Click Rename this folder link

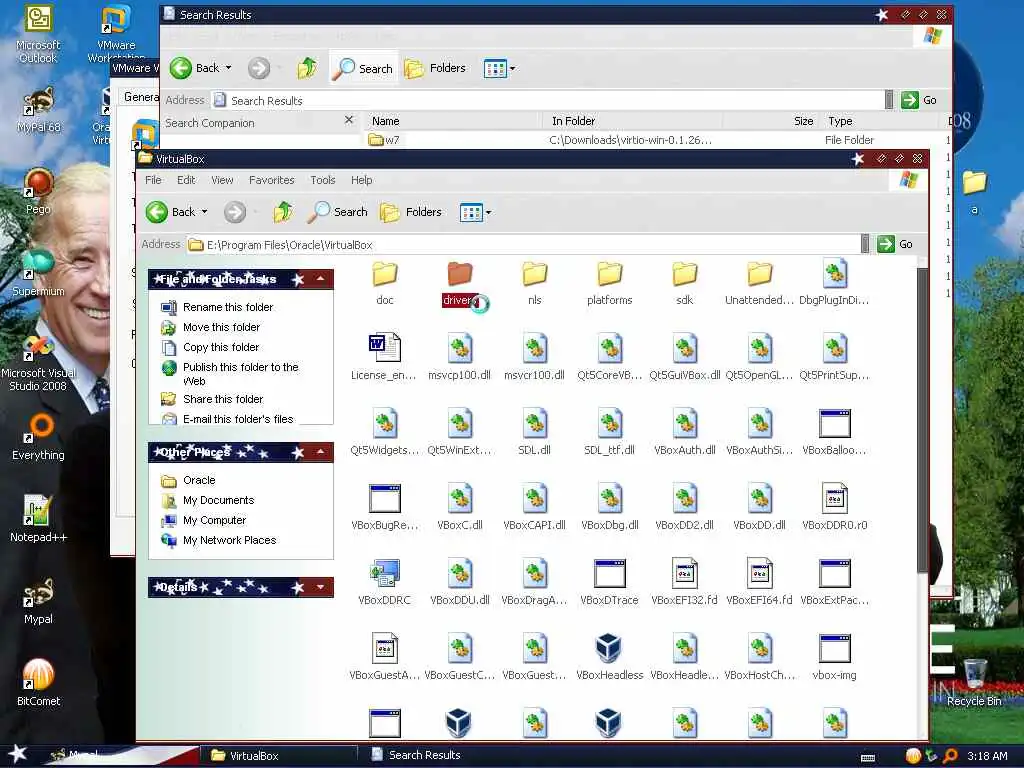(x=228, y=307)
